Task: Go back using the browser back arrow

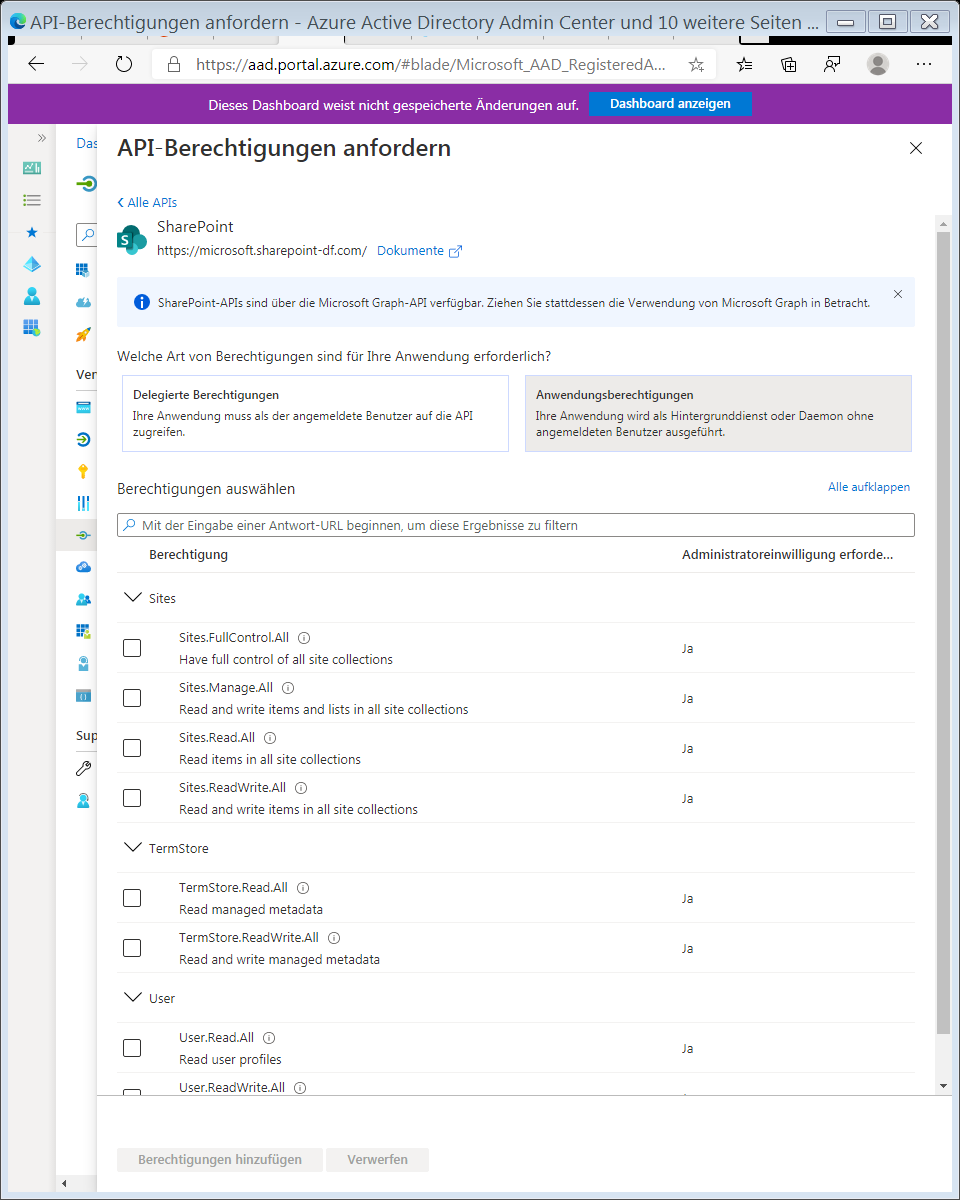Action: coord(36,64)
